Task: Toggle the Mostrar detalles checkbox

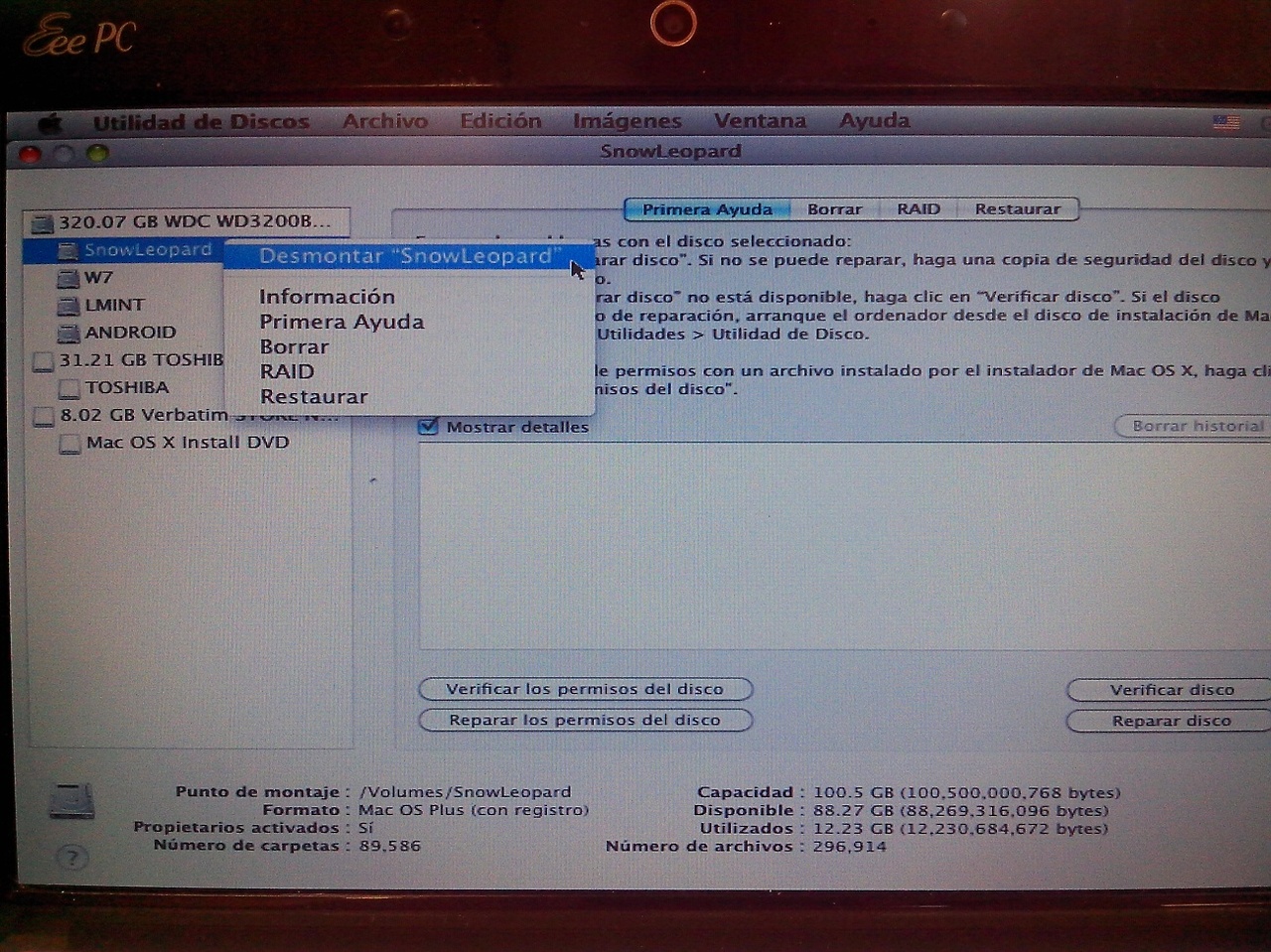Action: 429,427
